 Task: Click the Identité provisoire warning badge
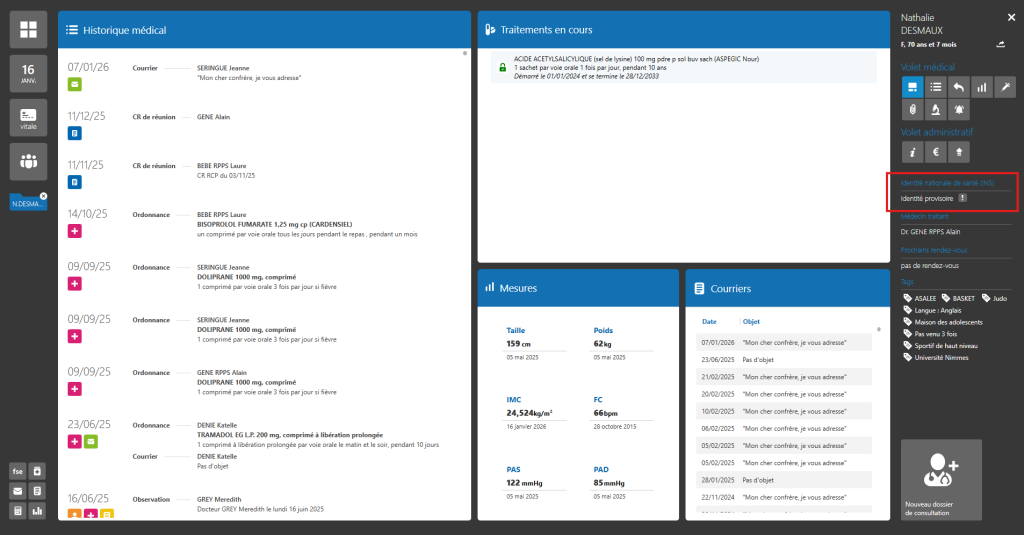962,198
